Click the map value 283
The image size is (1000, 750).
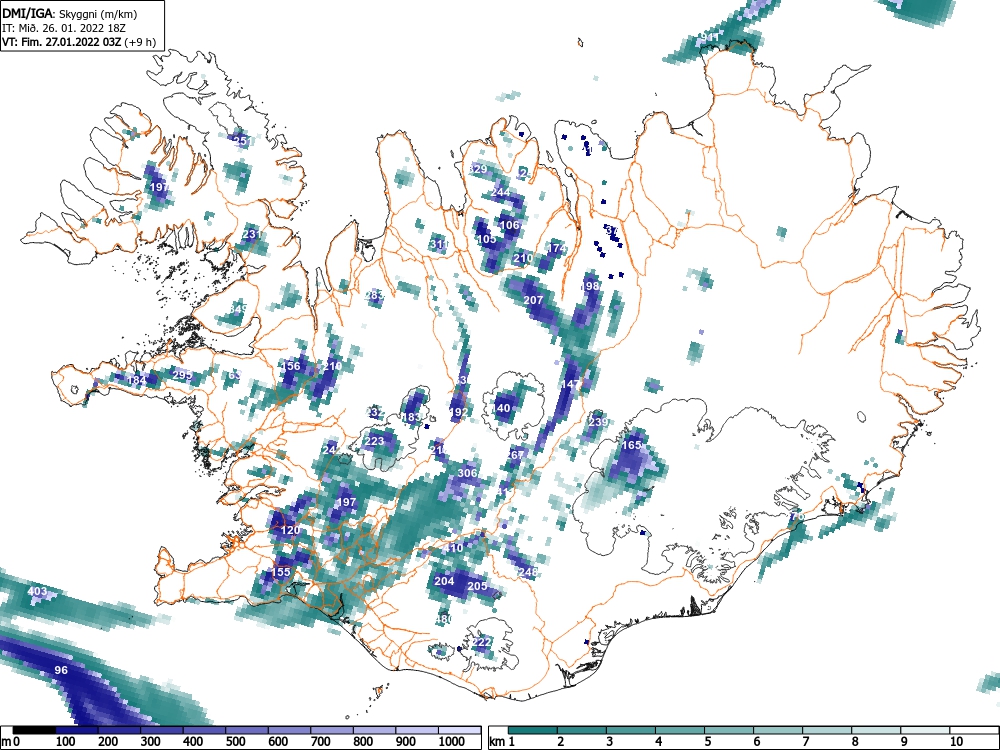(x=374, y=295)
